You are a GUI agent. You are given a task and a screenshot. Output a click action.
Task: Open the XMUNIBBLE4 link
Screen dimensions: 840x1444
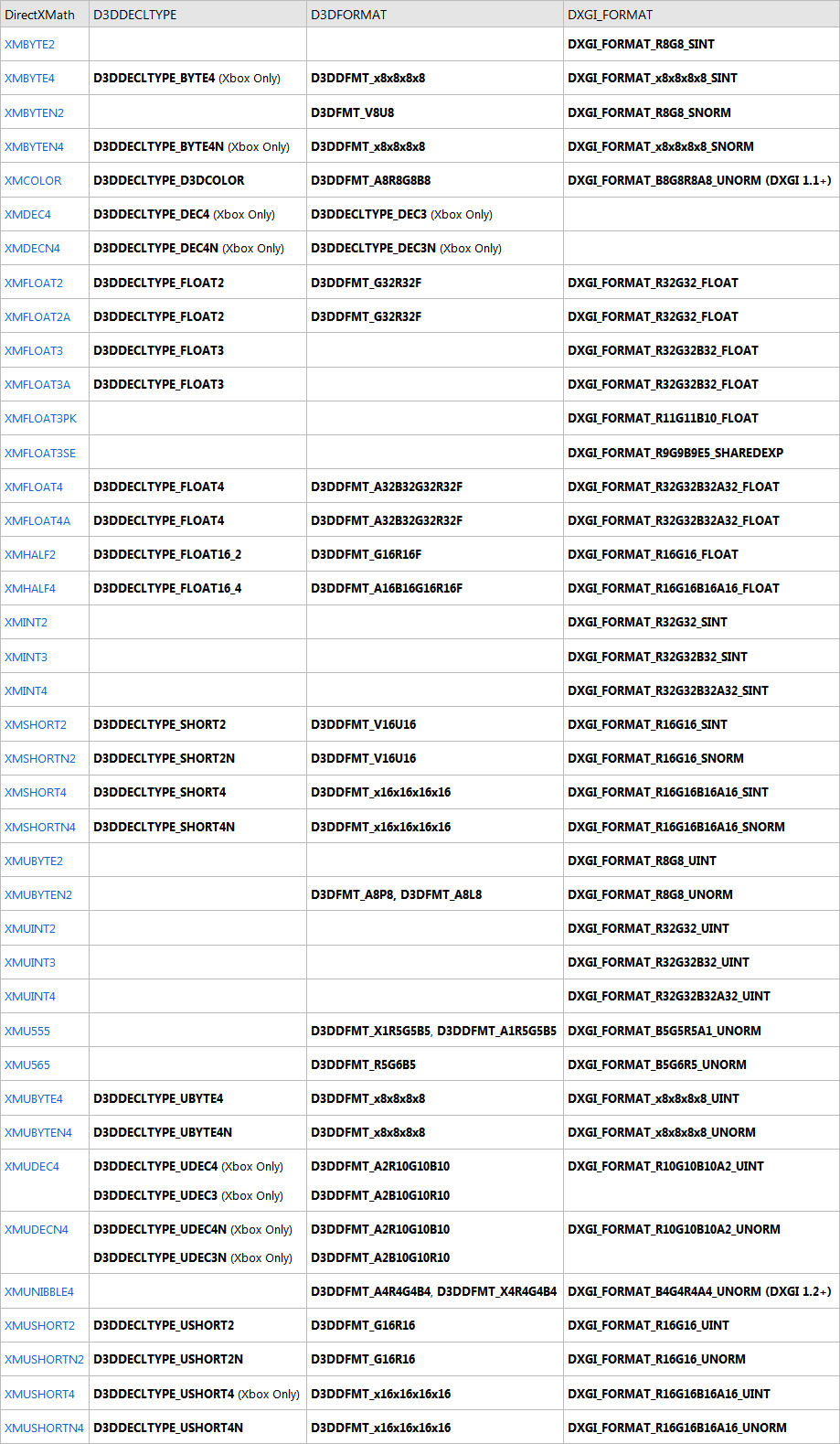pyautogui.click(x=39, y=1291)
